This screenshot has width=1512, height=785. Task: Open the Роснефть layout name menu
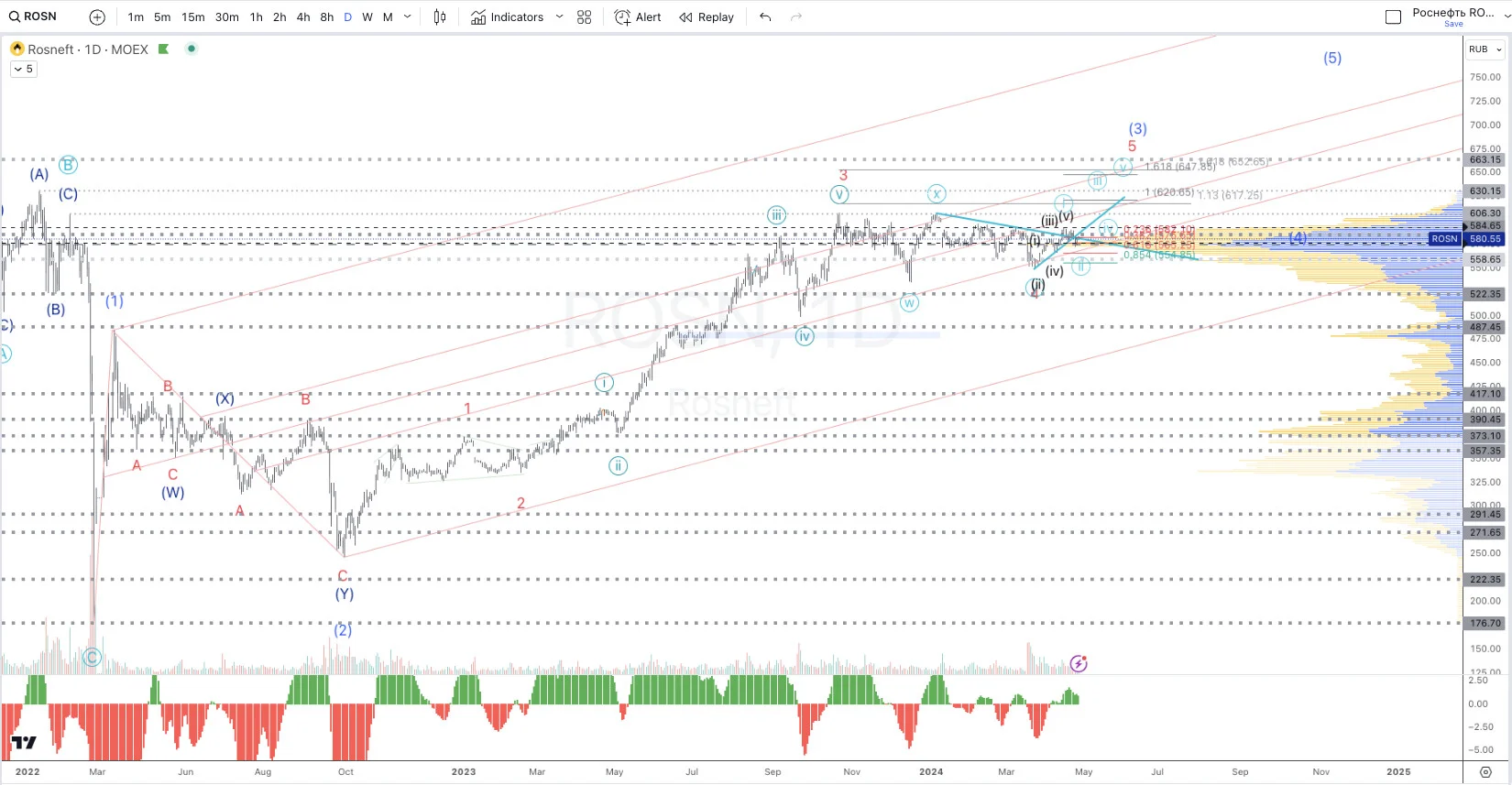1453,13
